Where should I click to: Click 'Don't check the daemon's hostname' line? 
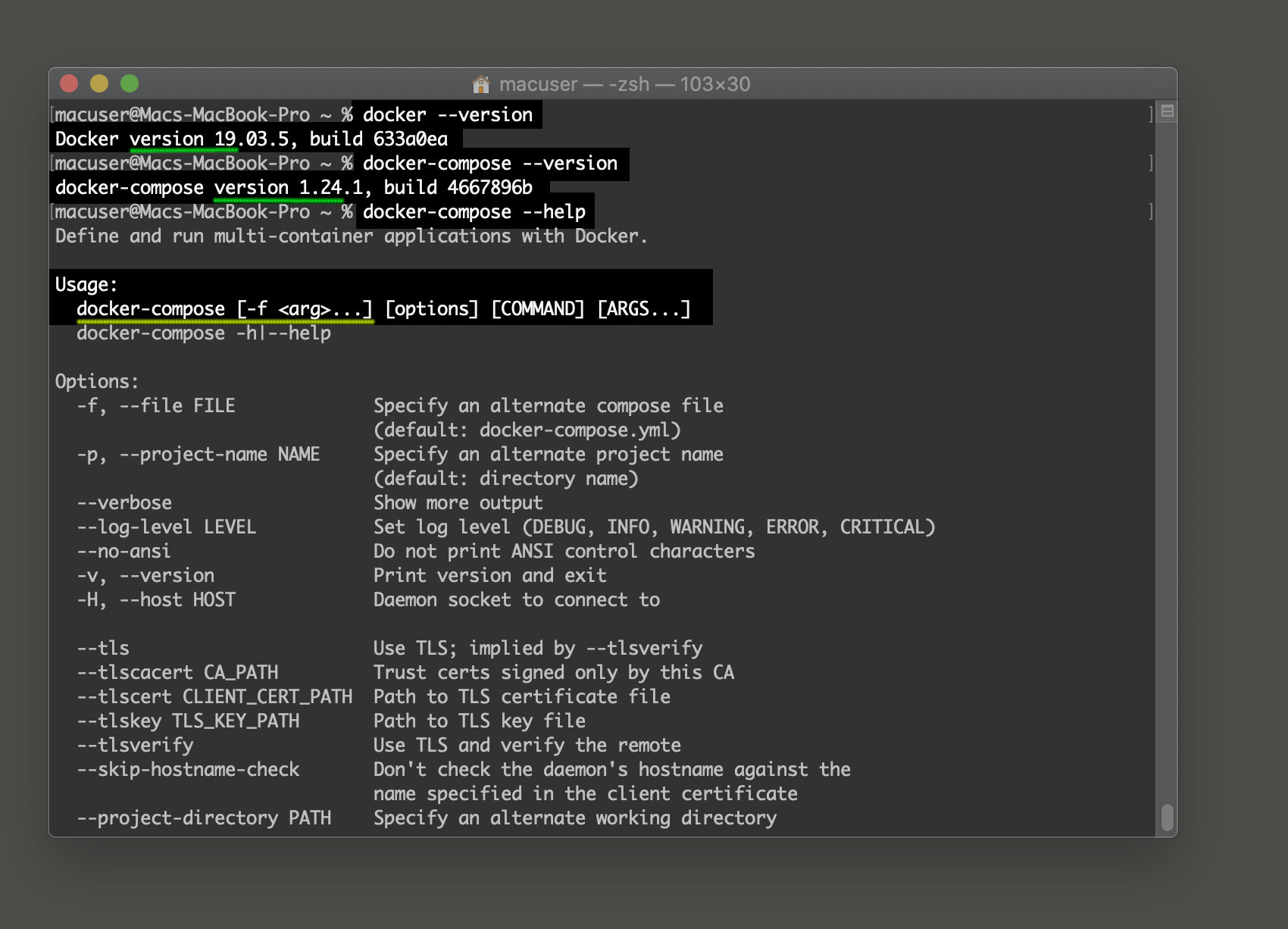point(612,770)
